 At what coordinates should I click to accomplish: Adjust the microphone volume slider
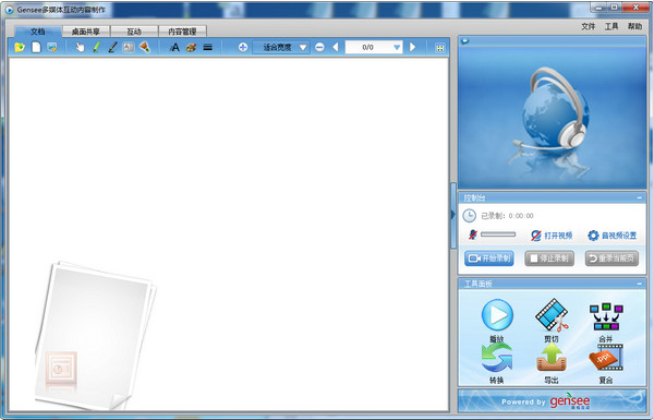(x=498, y=235)
